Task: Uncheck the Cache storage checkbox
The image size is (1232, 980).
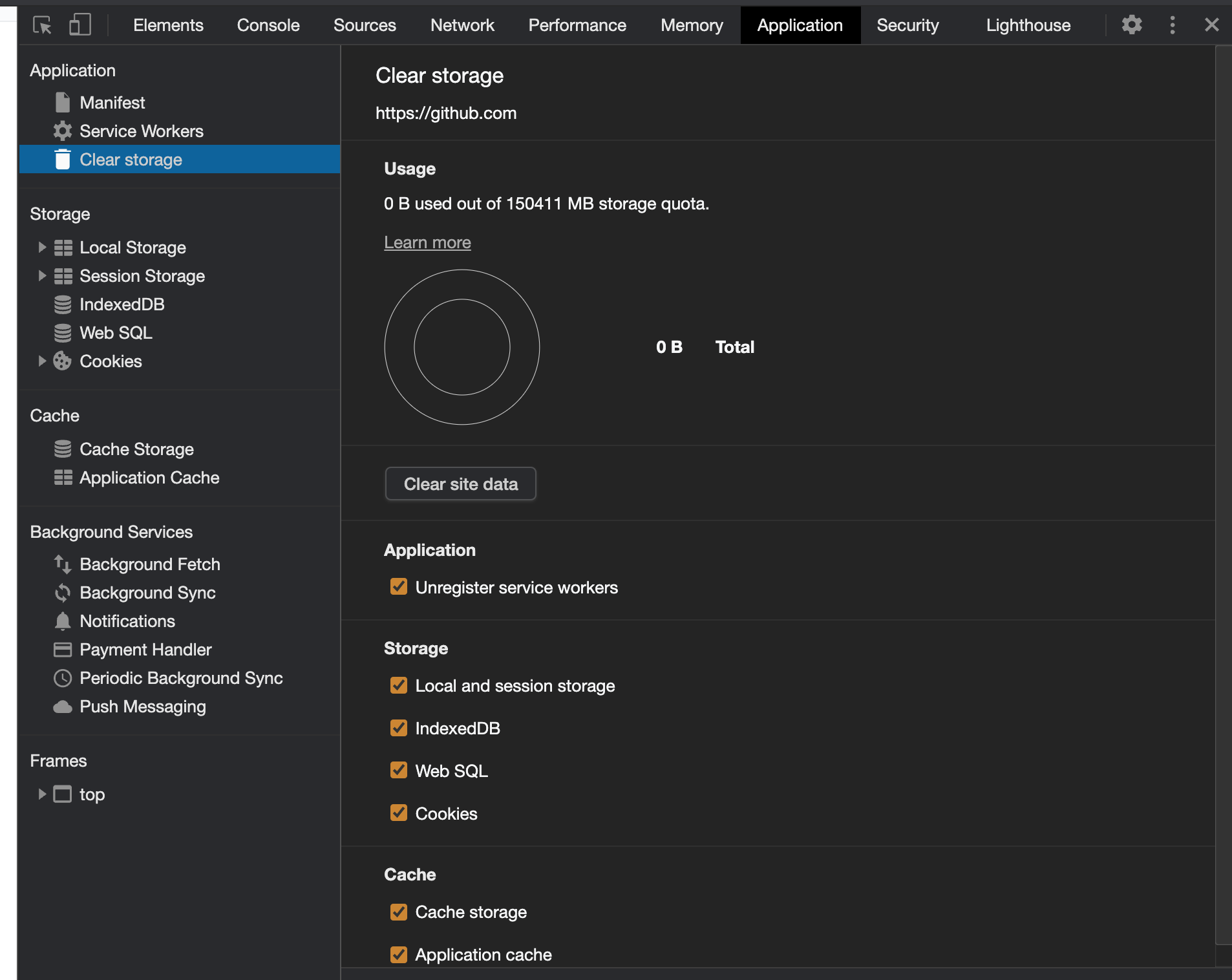Action: (x=399, y=911)
